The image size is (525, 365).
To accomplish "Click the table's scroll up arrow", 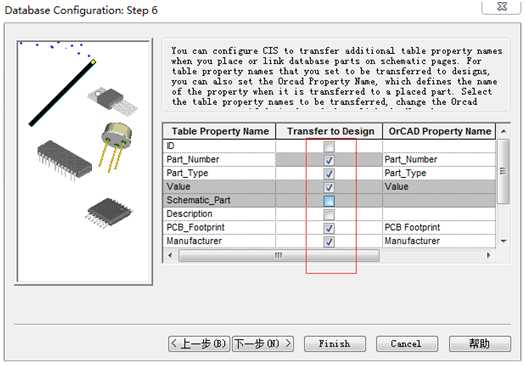I will (x=503, y=131).
